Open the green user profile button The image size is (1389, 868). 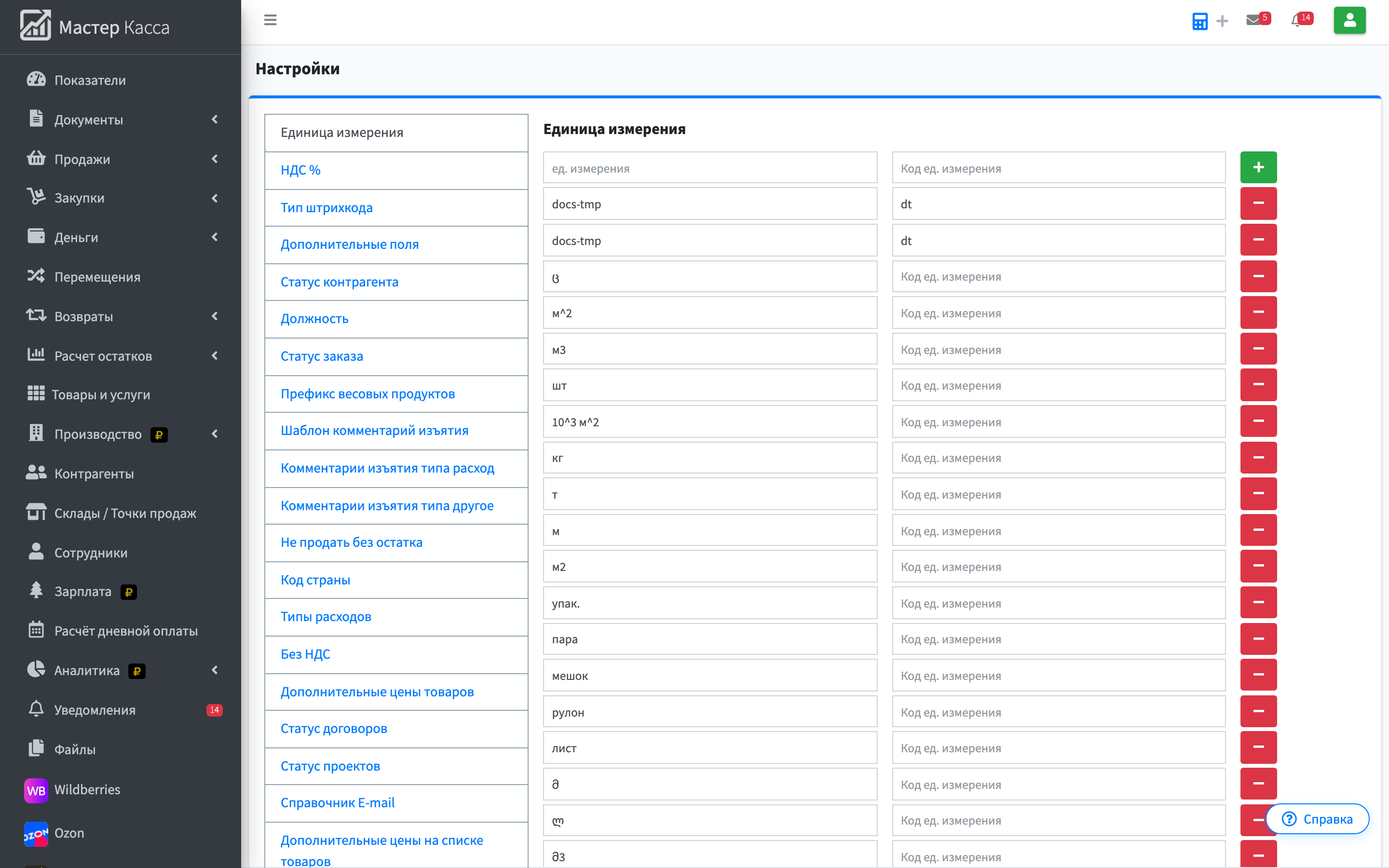coord(1349,21)
